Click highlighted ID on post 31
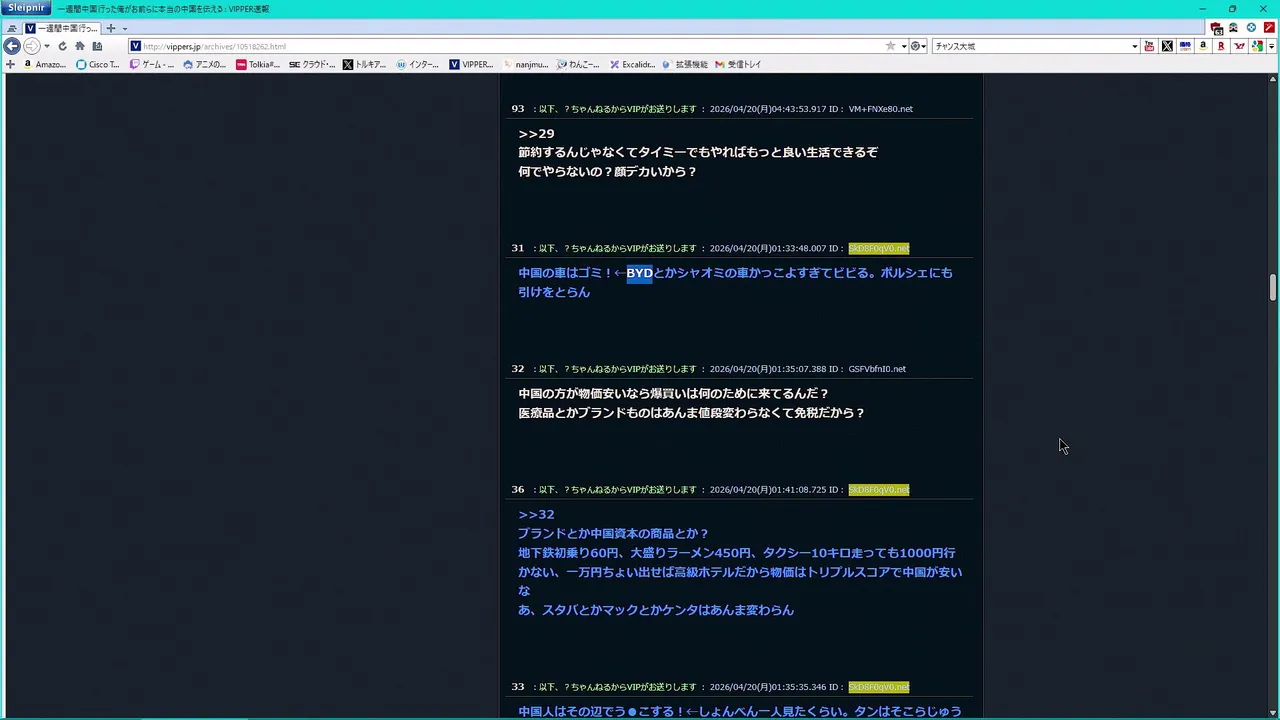 (x=879, y=248)
